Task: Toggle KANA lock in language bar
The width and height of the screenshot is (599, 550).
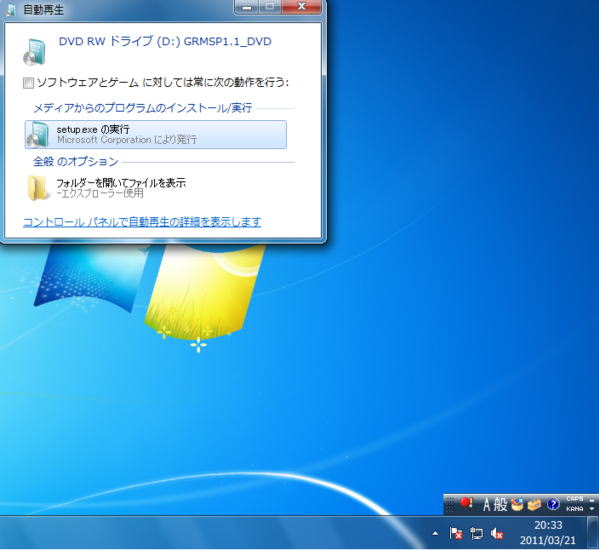Action: pos(575,509)
